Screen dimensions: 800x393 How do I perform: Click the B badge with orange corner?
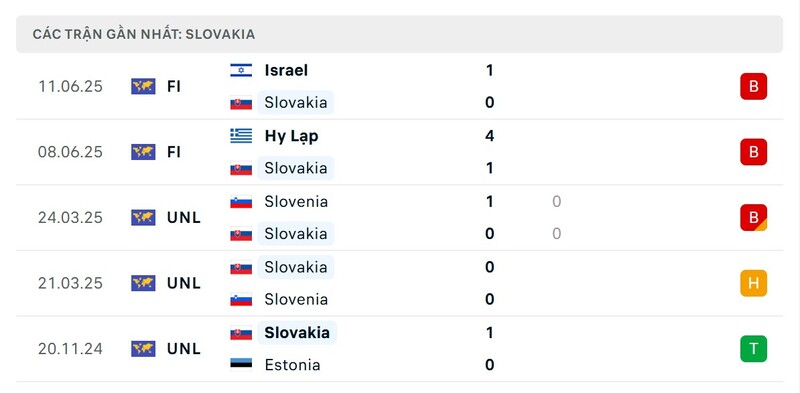point(754,217)
